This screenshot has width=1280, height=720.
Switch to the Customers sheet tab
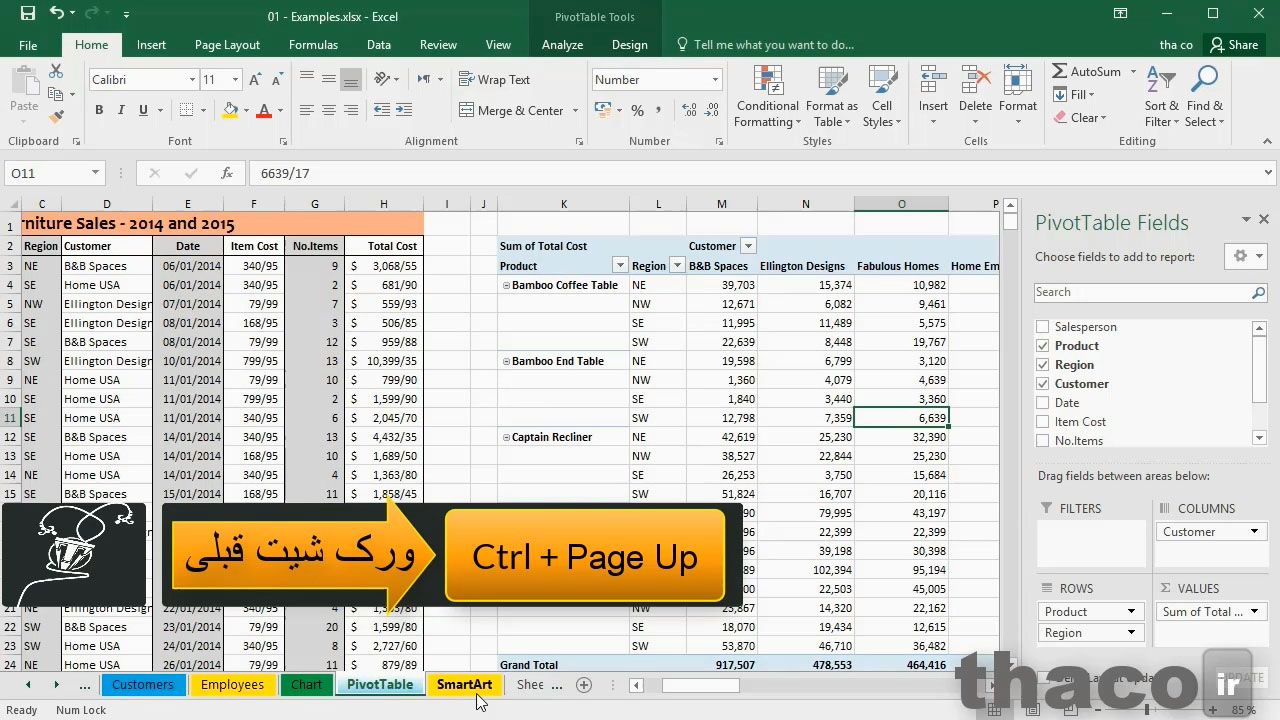142,685
